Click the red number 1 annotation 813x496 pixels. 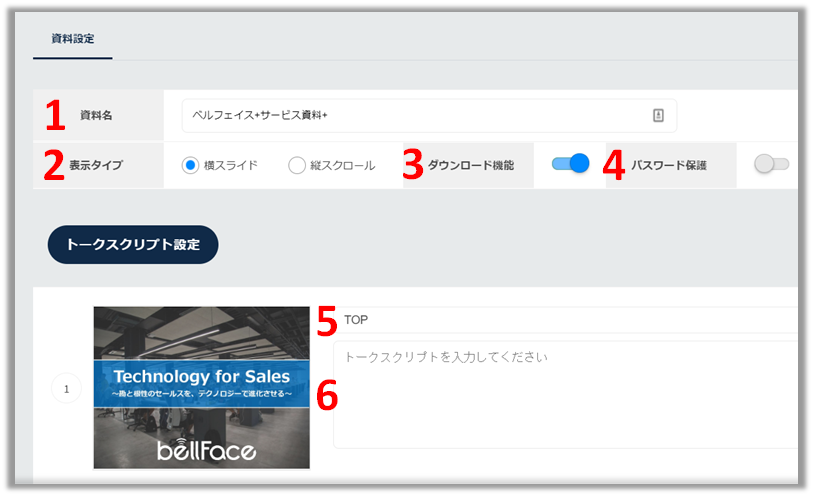(55, 115)
